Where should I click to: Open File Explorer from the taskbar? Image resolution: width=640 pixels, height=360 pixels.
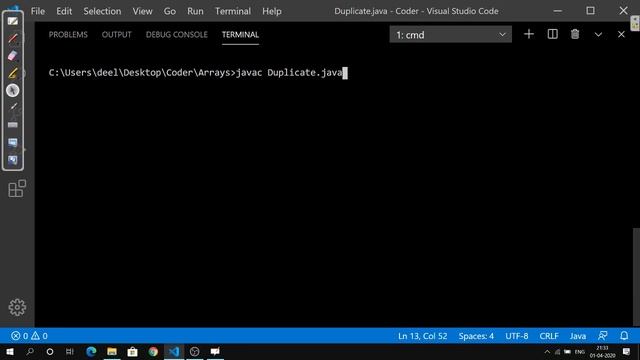pos(112,351)
